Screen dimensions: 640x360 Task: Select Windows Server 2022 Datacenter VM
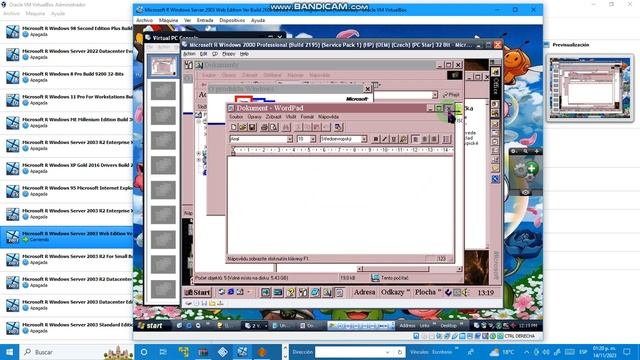point(67,54)
